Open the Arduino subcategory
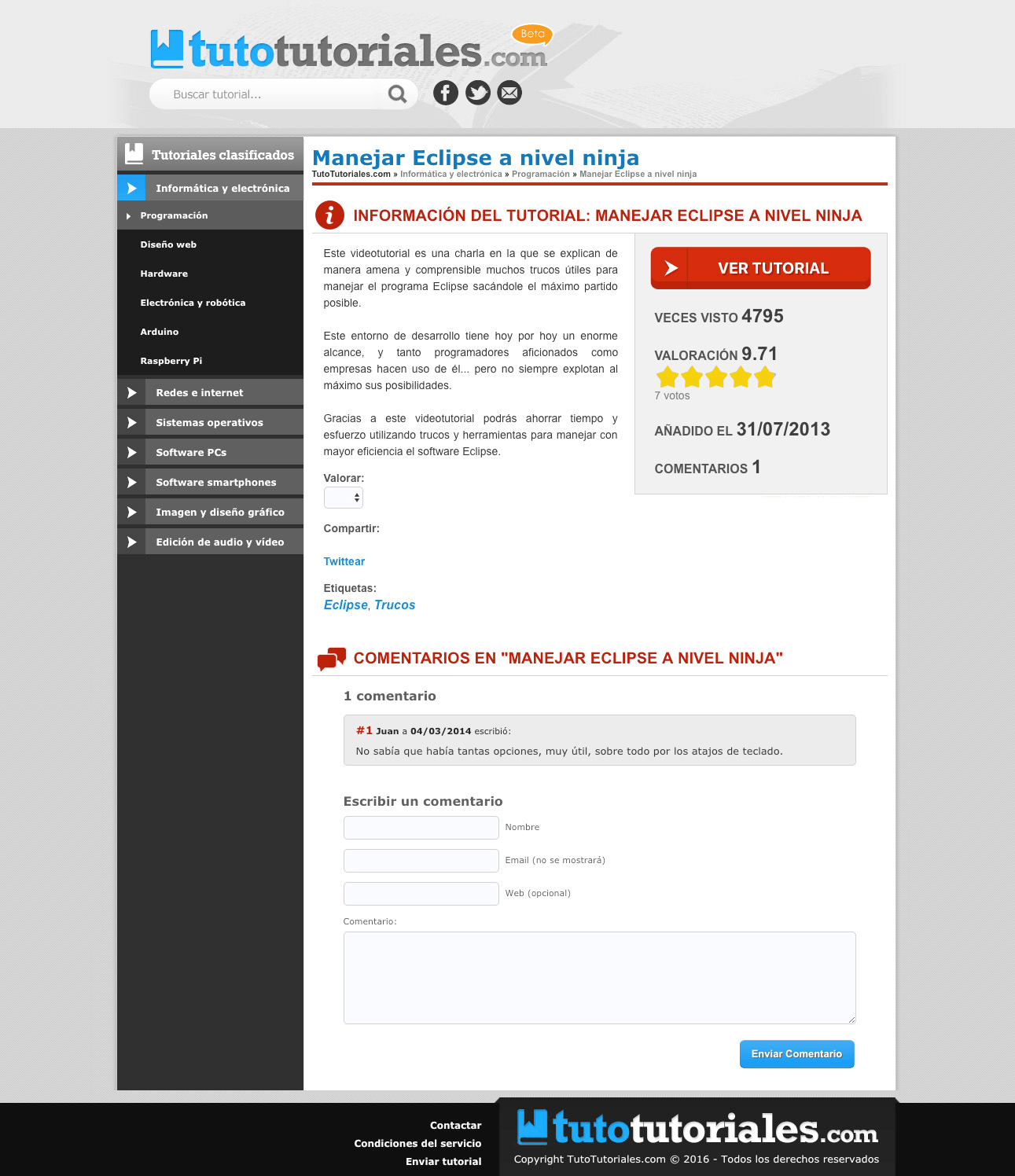Image resolution: width=1015 pixels, height=1176 pixels. tap(159, 332)
